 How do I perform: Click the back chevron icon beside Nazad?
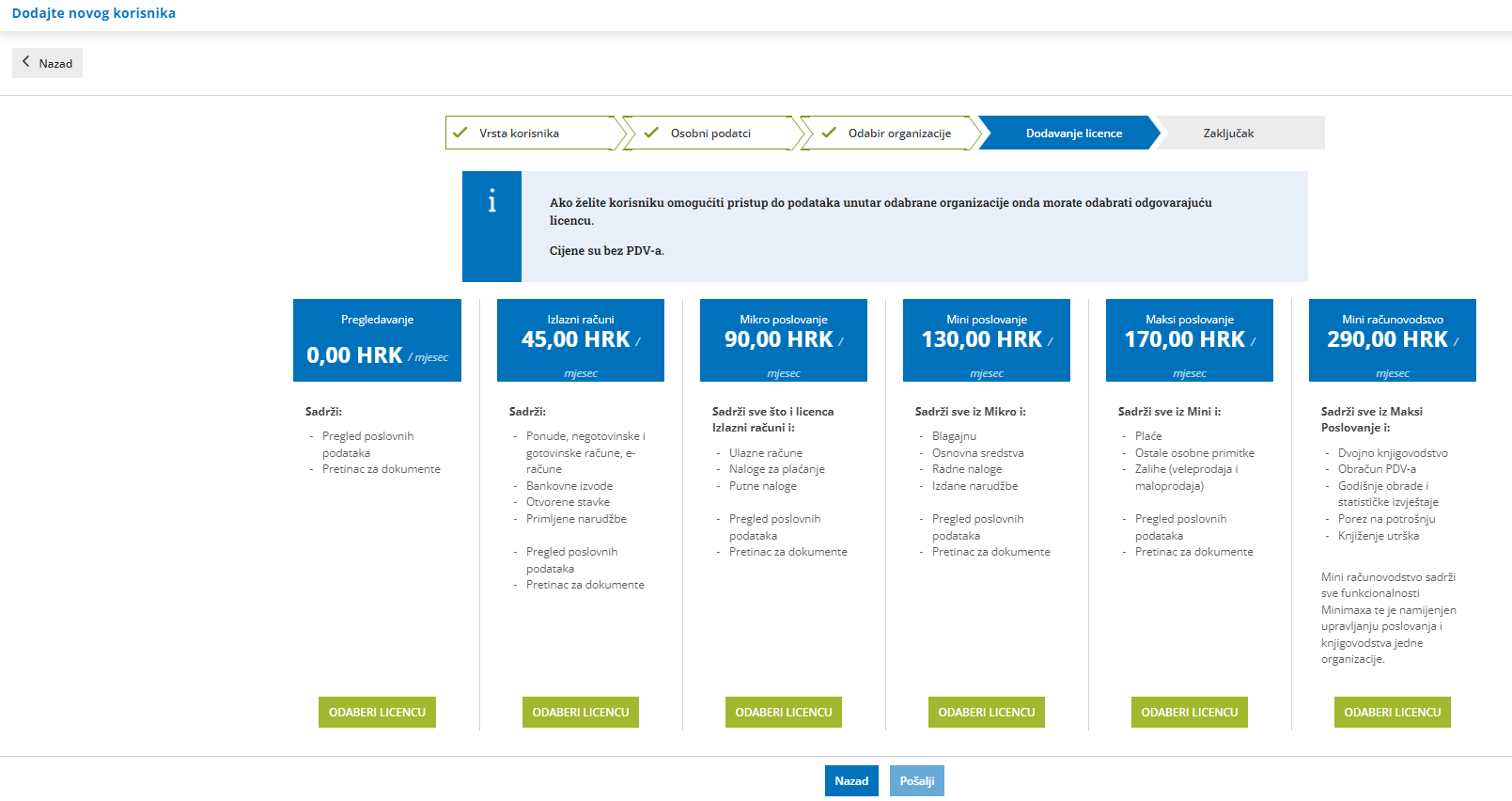pos(26,62)
